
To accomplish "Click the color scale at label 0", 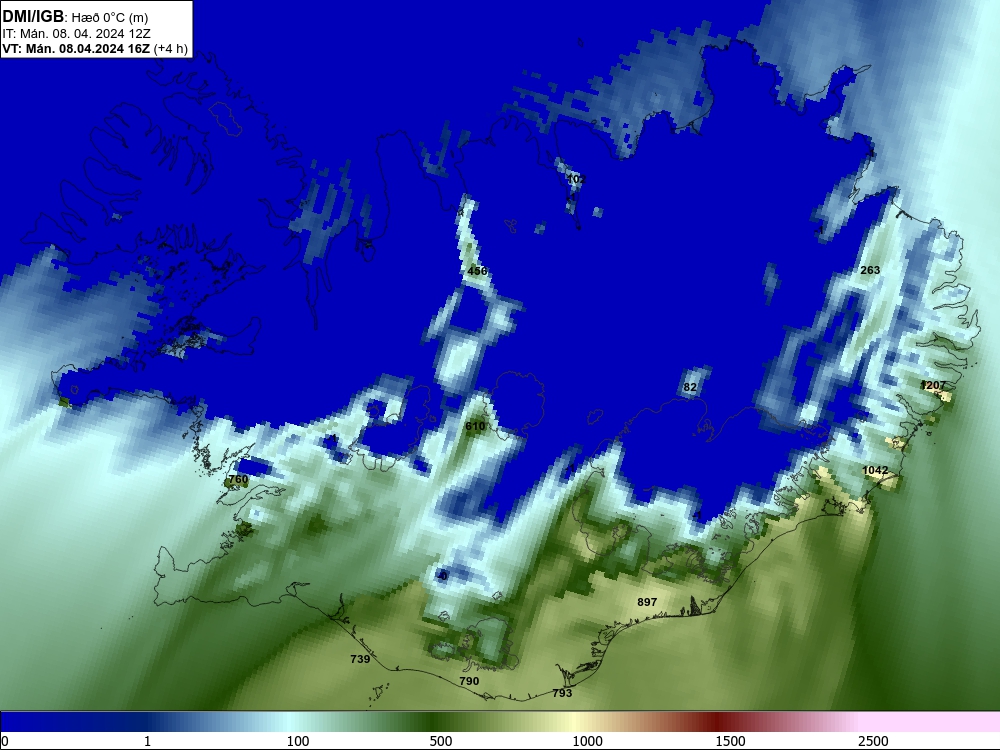I will point(5,740).
